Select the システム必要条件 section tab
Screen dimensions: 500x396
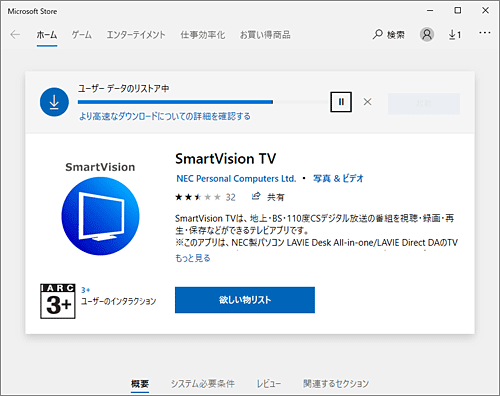203,384
